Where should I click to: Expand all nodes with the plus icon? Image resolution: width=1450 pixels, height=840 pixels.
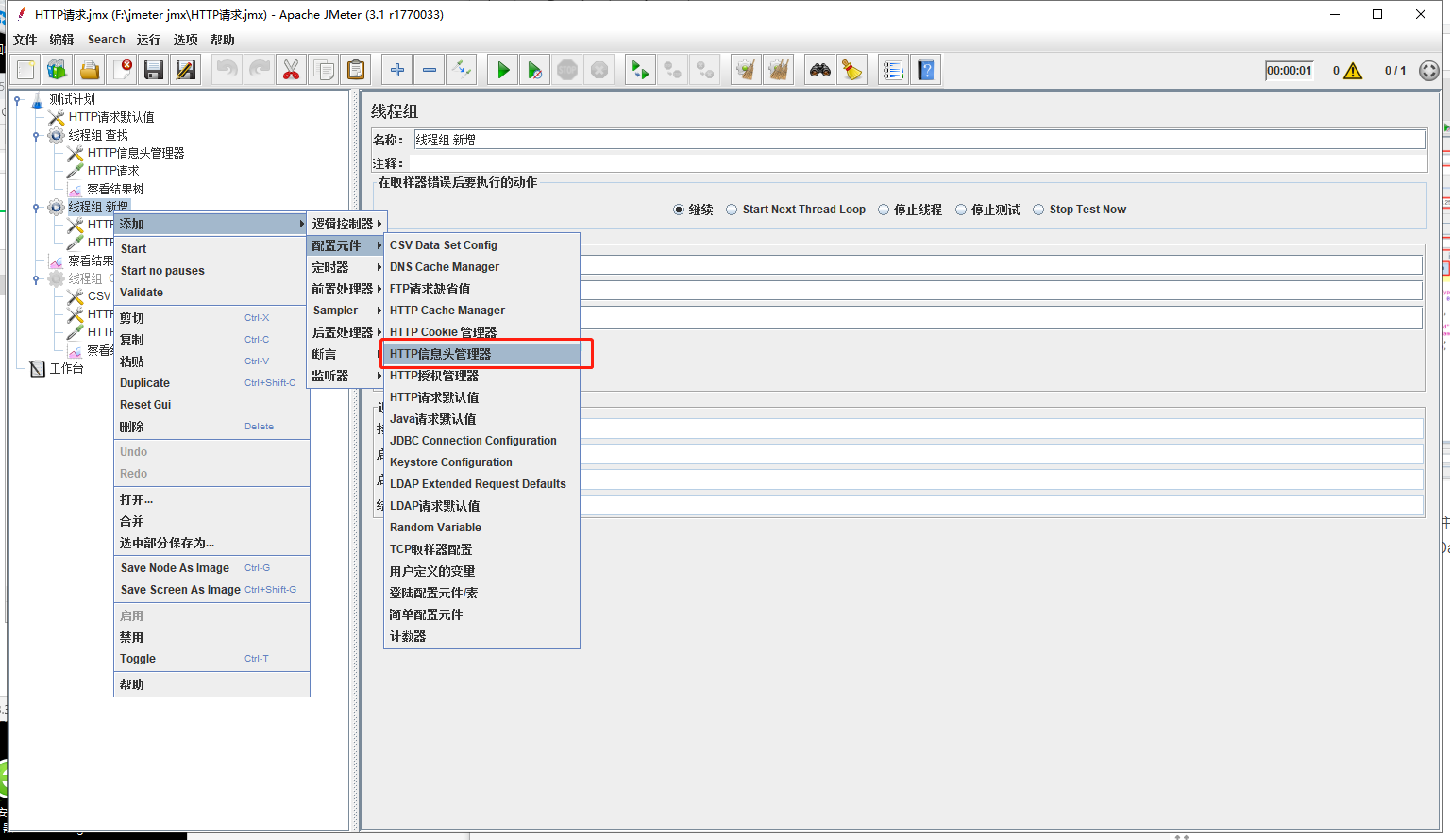[x=397, y=70]
